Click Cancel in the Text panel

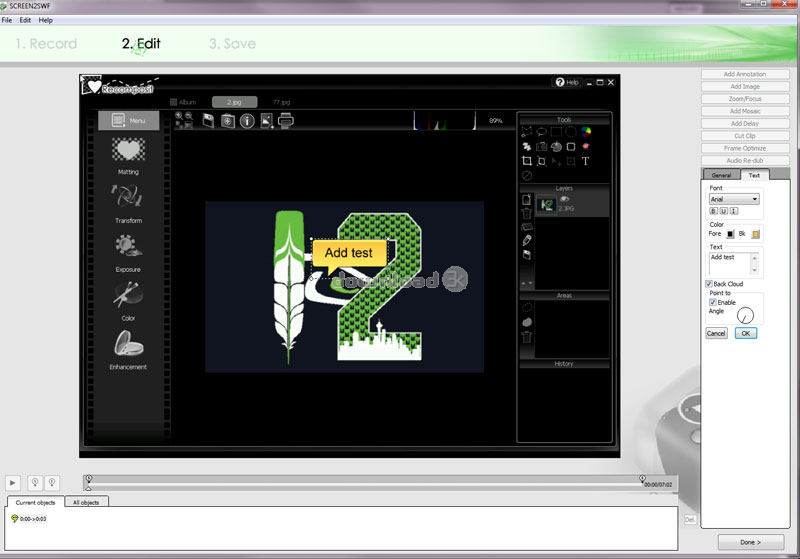(x=716, y=334)
